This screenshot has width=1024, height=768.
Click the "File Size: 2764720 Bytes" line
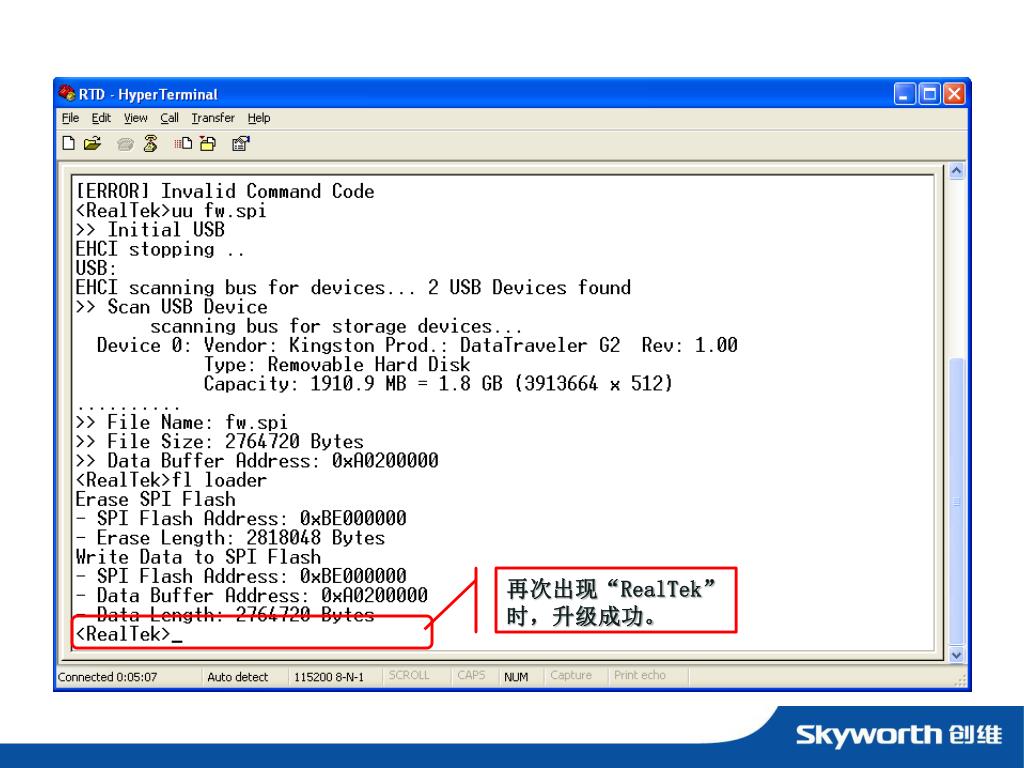point(219,441)
